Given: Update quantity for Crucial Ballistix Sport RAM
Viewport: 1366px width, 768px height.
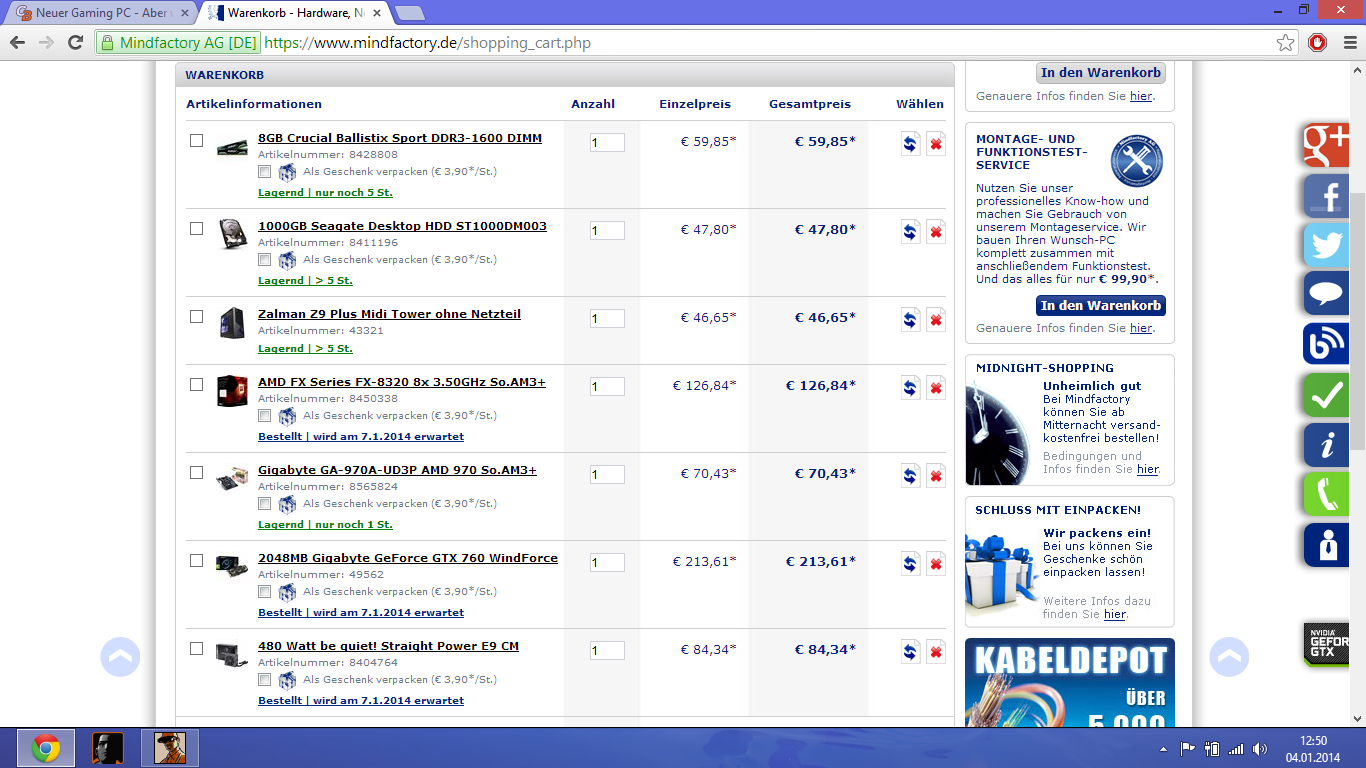Looking at the screenshot, I should click(910, 143).
